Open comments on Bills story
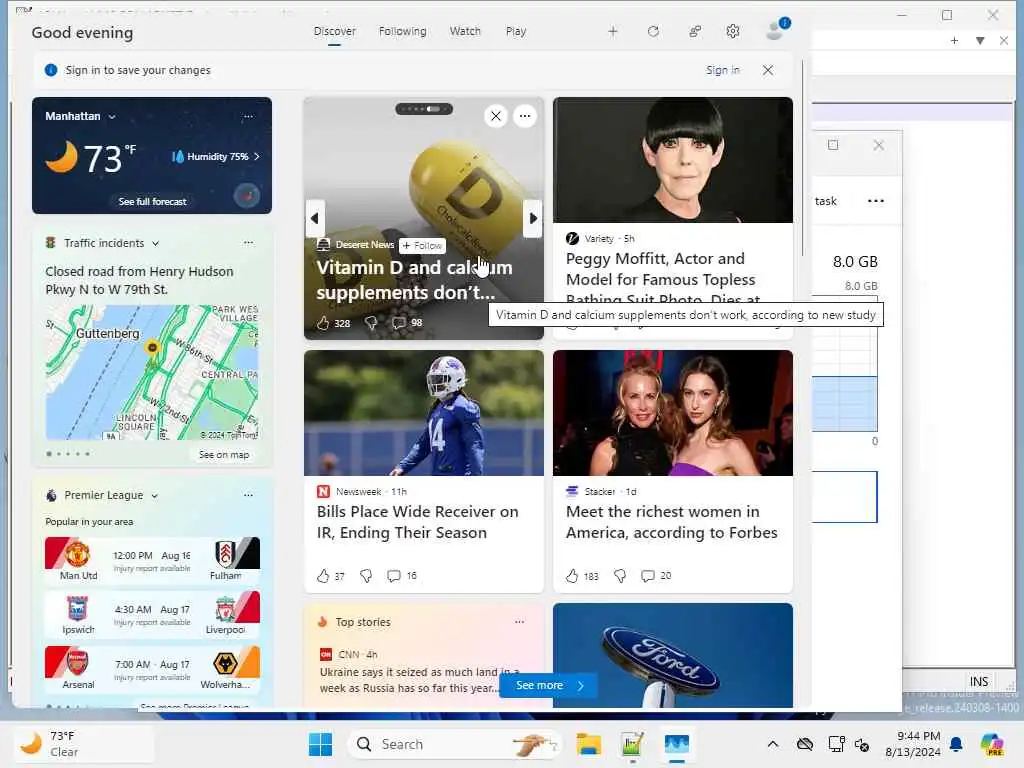 [x=402, y=576]
